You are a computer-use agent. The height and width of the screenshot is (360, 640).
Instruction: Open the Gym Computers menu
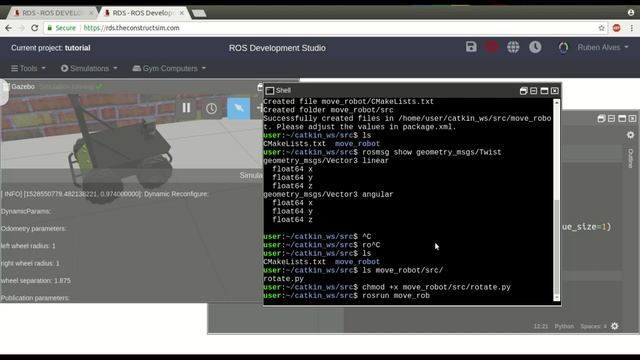pyautogui.click(x=169, y=68)
